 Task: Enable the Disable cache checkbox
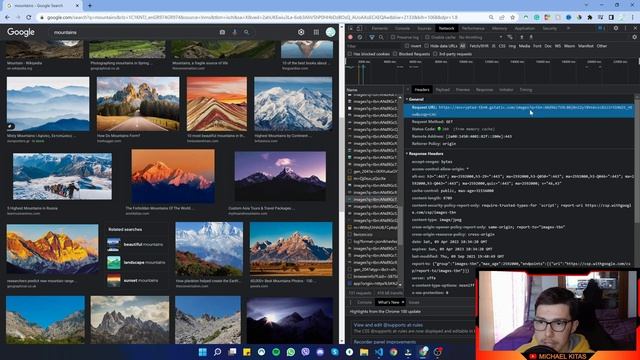pos(427,37)
